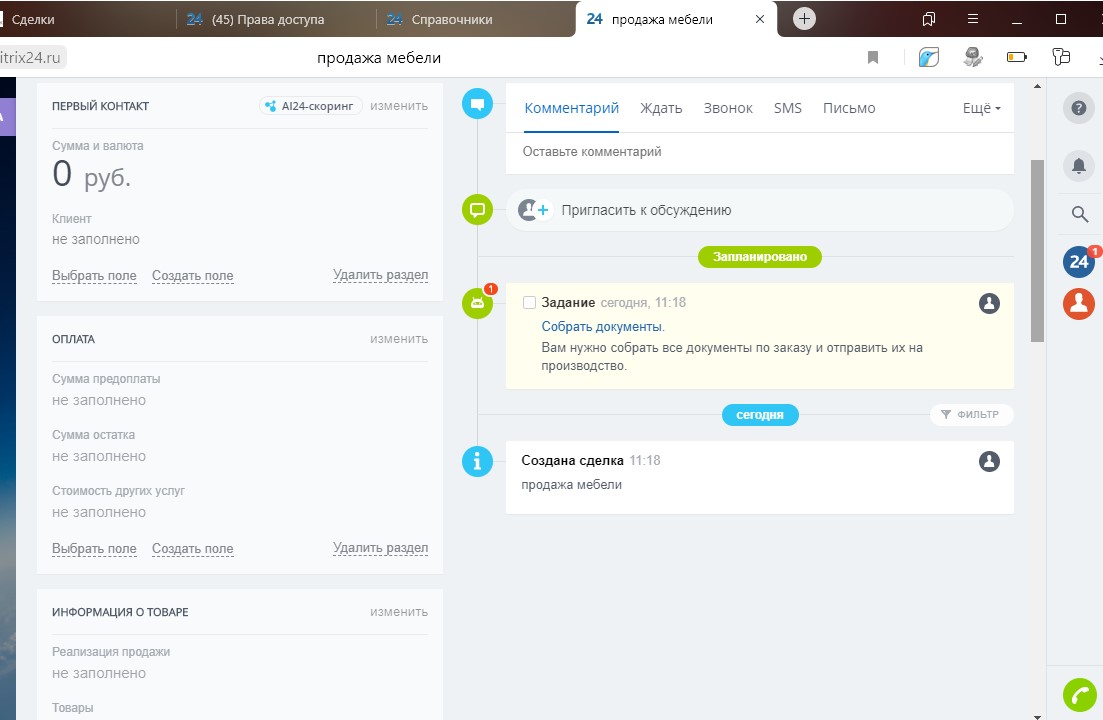Open notifications bell icon

1078,166
